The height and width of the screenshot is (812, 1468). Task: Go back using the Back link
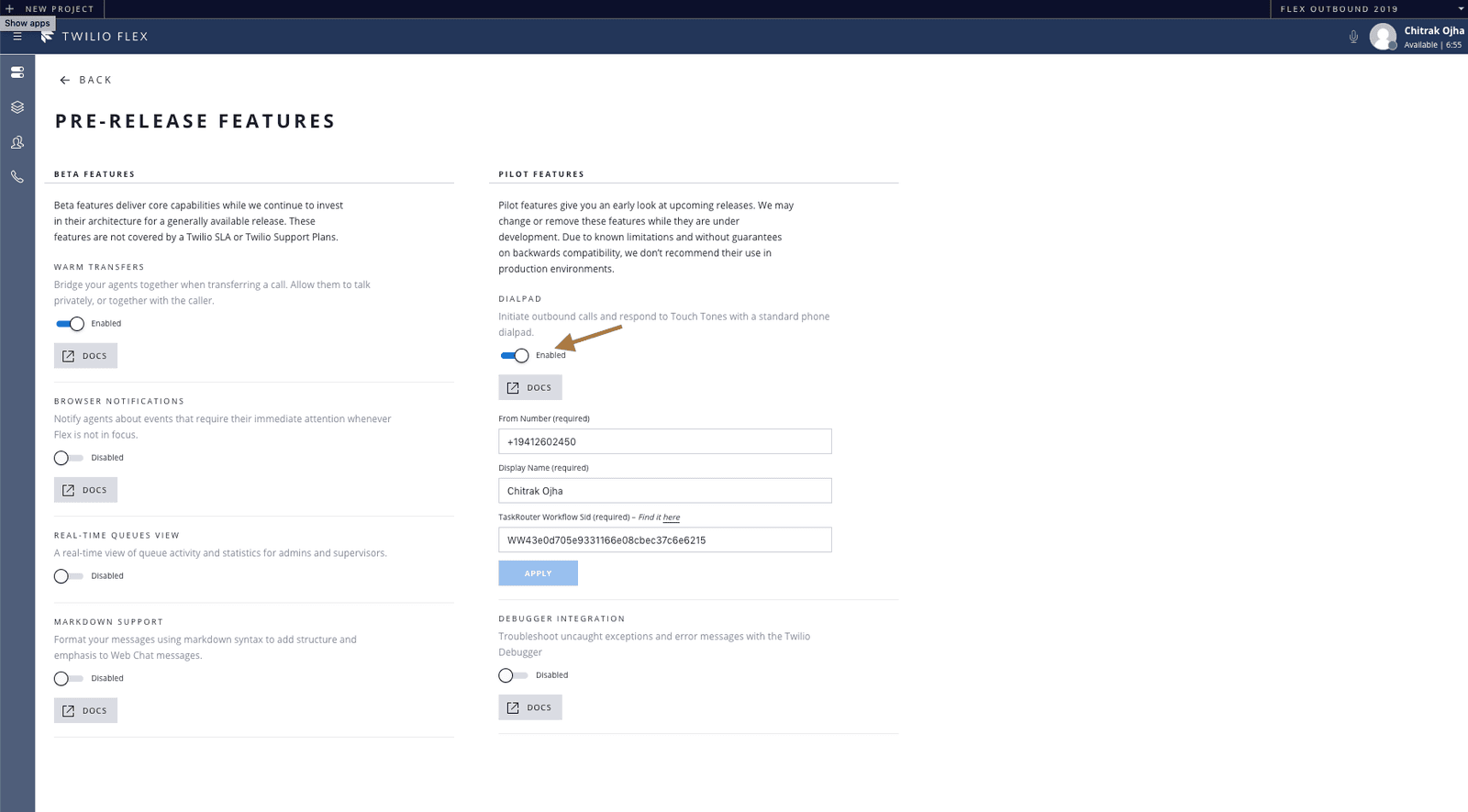tap(85, 80)
